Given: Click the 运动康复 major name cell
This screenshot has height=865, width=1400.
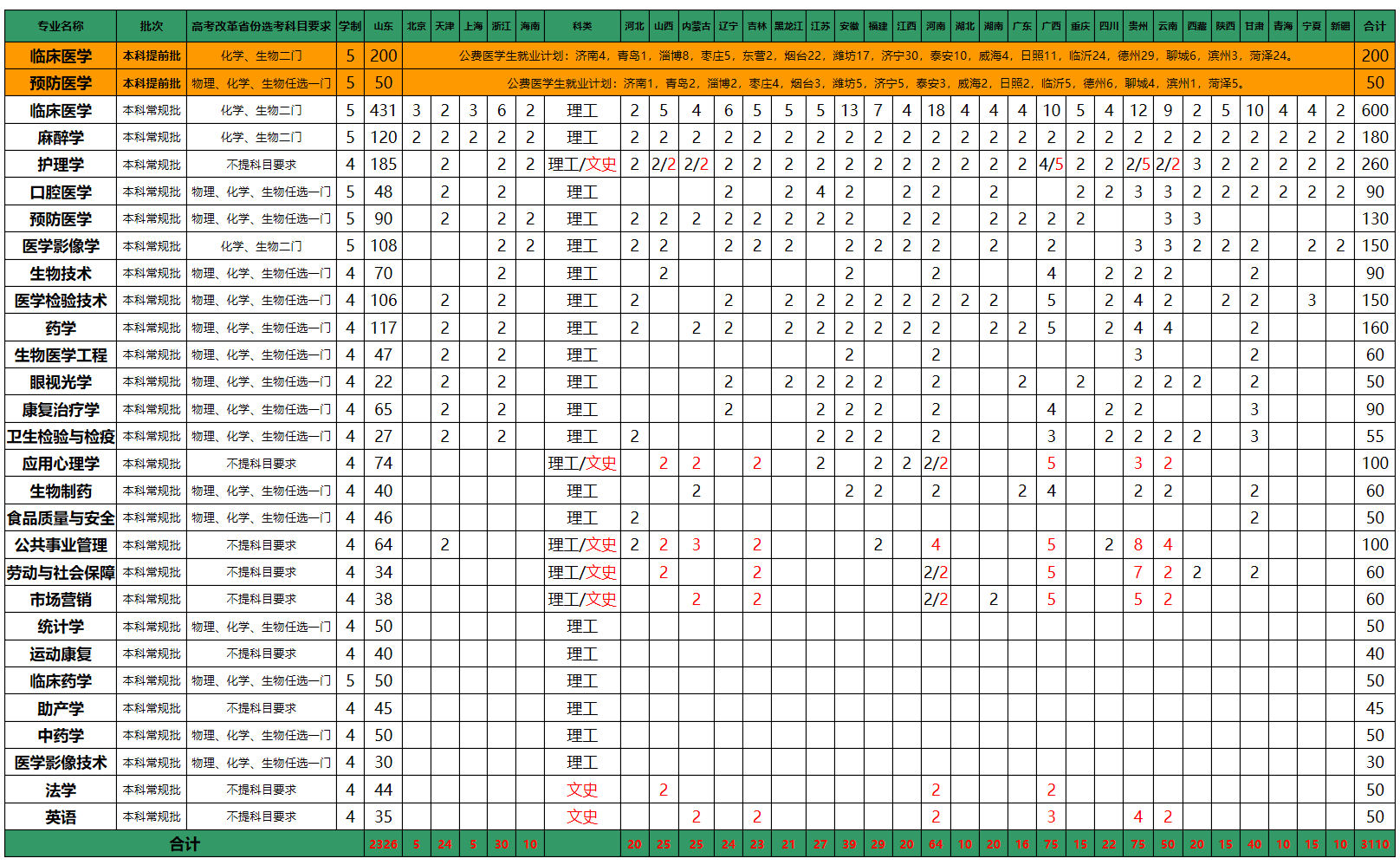Looking at the screenshot, I should (x=61, y=654).
